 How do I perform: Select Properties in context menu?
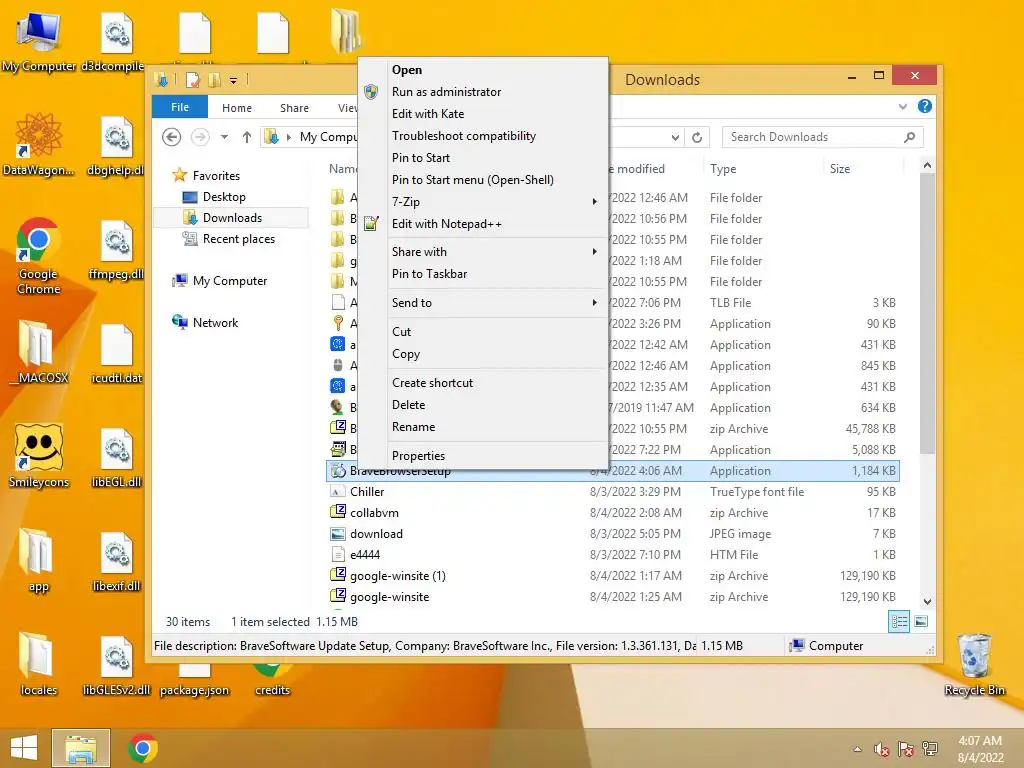tap(483, 456)
